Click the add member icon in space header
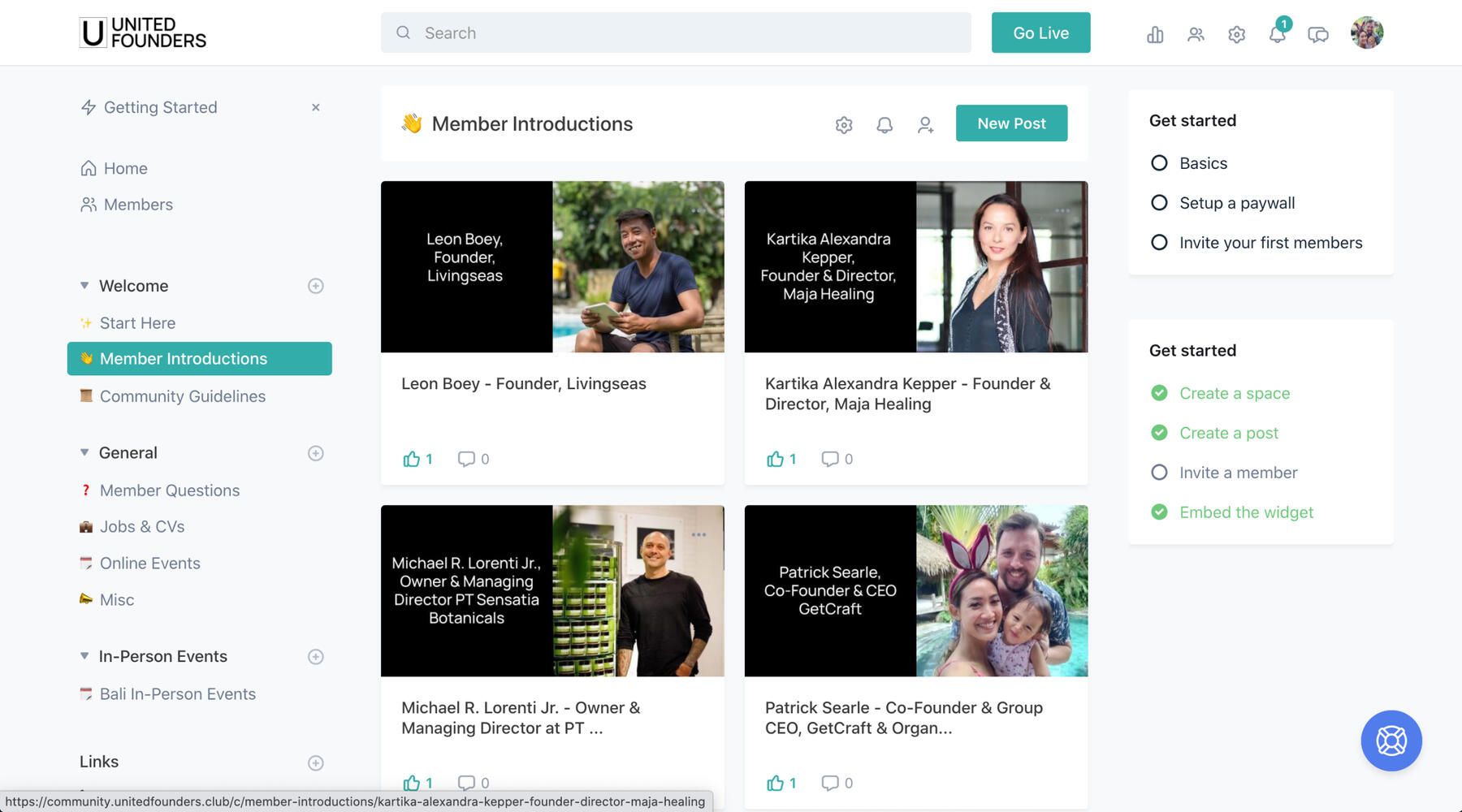 (925, 125)
